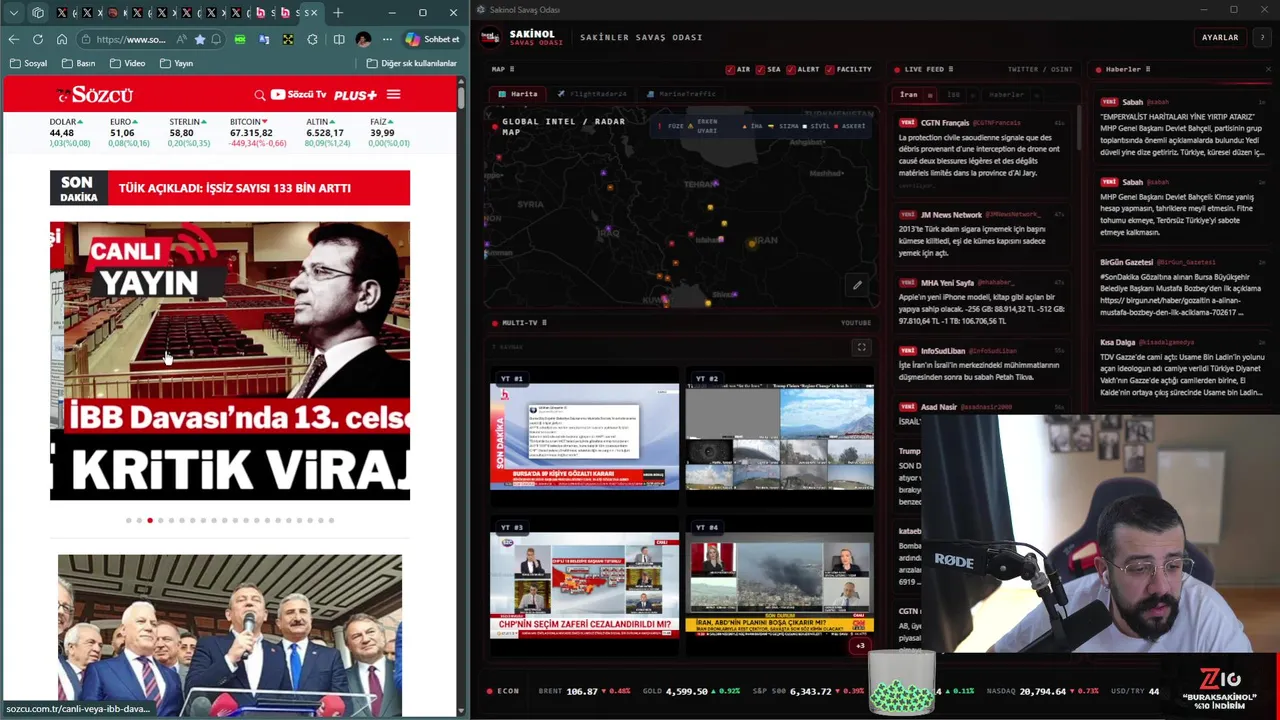Go back in the browser
The width and height of the screenshot is (1280, 720).
[13, 39]
